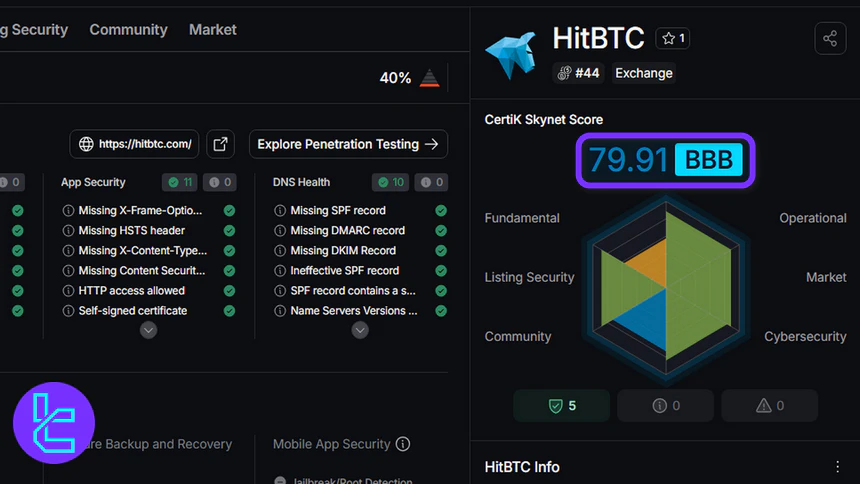This screenshot has height=484, width=860.
Task: Click the DNS Health heading
Action: (x=301, y=182)
